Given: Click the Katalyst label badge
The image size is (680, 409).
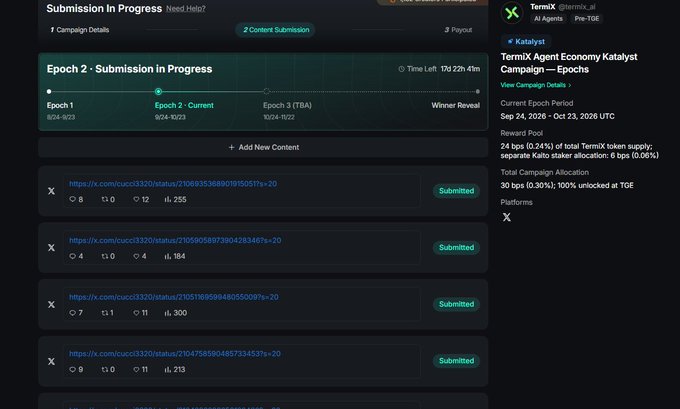Looking at the screenshot, I should point(526,42).
